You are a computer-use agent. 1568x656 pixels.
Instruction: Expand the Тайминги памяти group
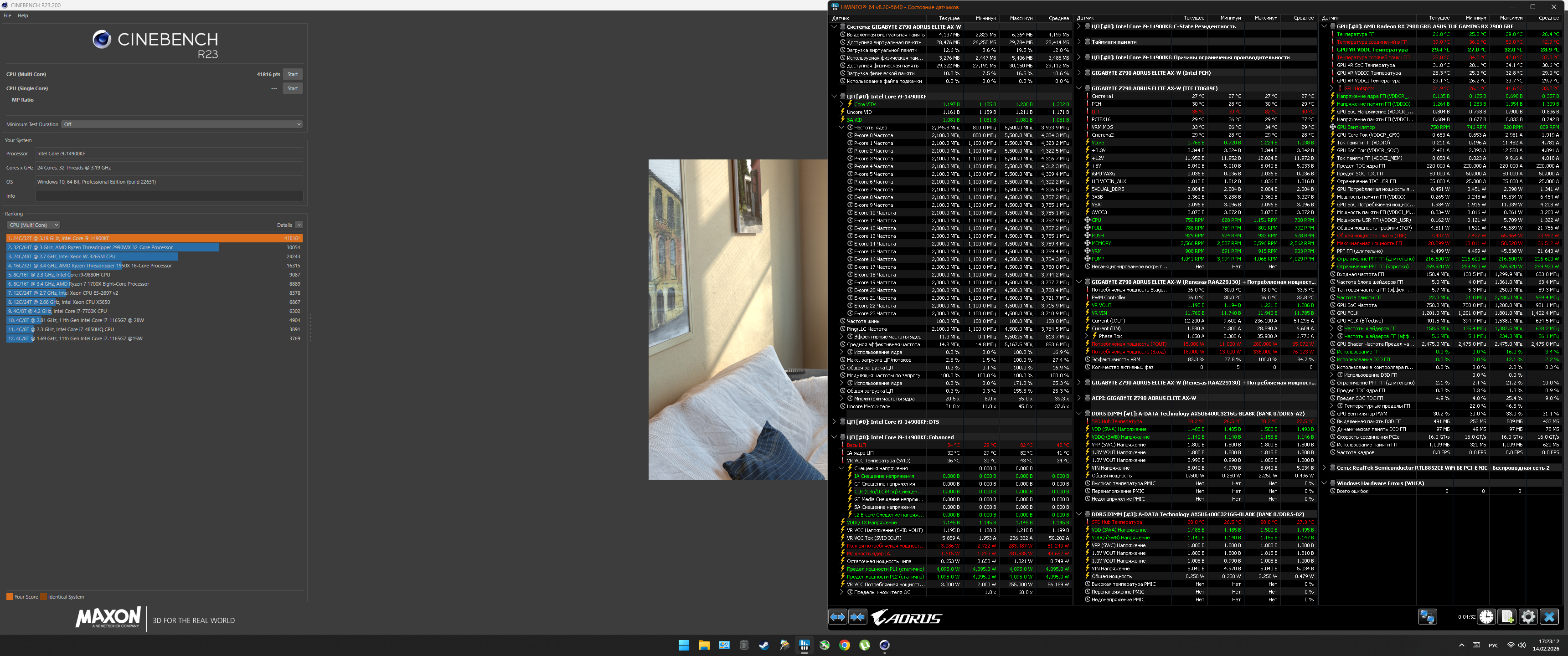coord(1079,42)
